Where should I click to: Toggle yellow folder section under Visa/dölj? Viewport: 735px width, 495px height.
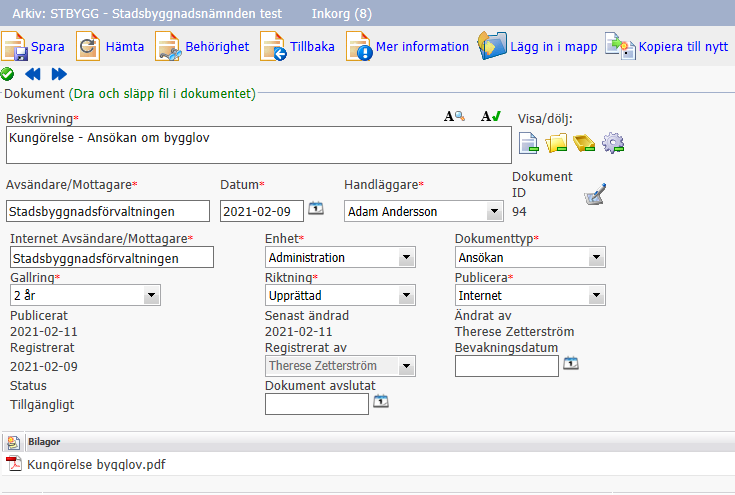556,143
